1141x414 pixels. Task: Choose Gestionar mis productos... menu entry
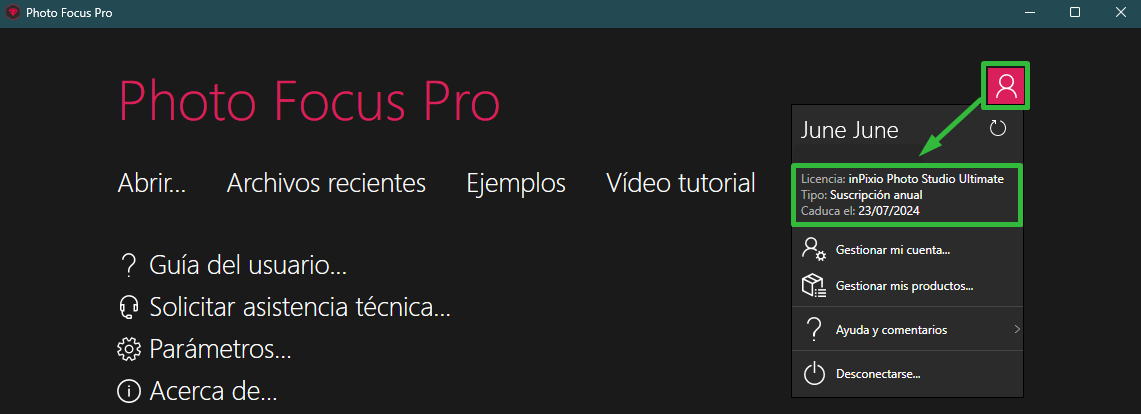pos(905,287)
